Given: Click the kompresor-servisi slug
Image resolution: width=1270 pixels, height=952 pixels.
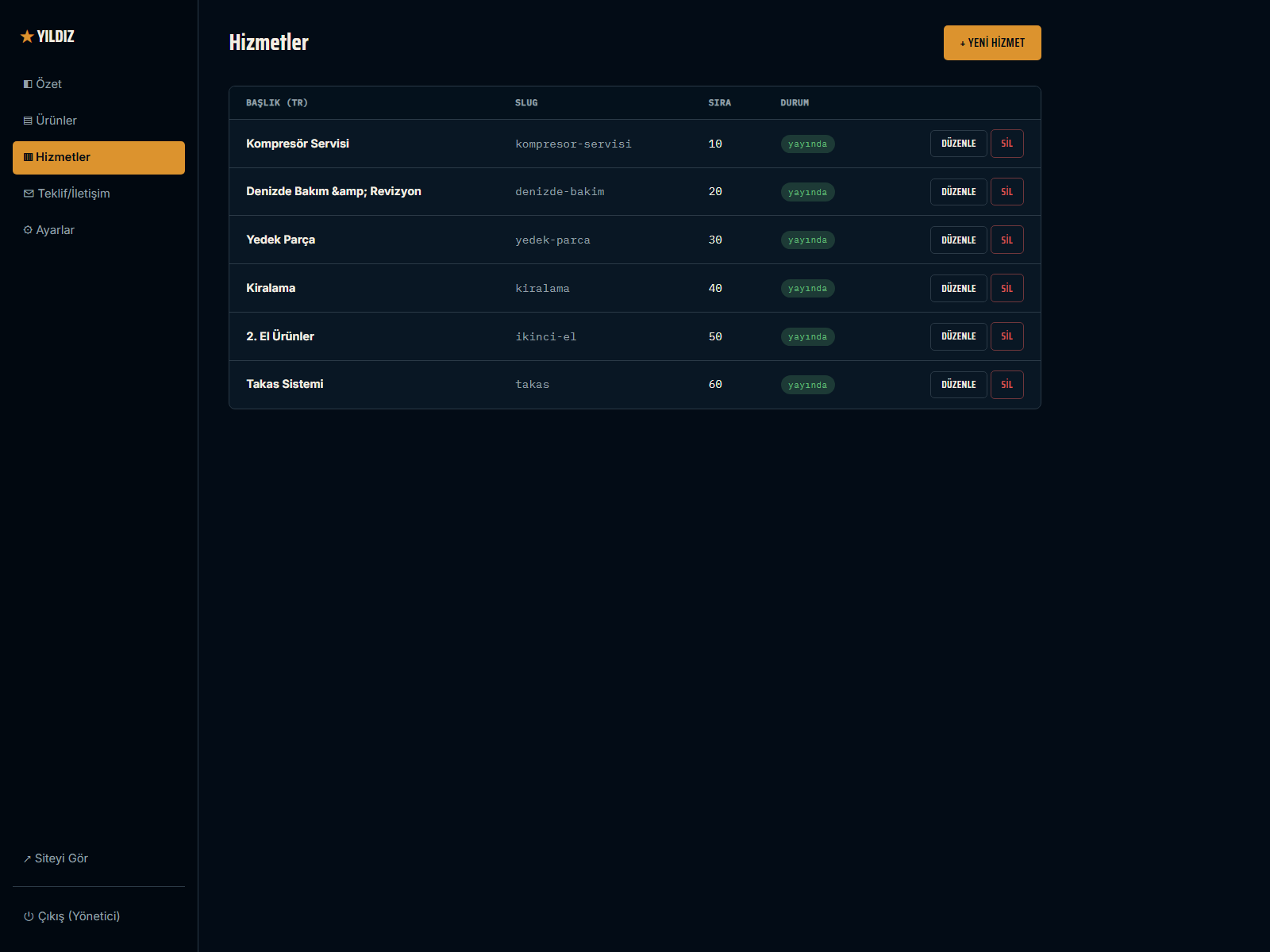Looking at the screenshot, I should click(x=573, y=144).
